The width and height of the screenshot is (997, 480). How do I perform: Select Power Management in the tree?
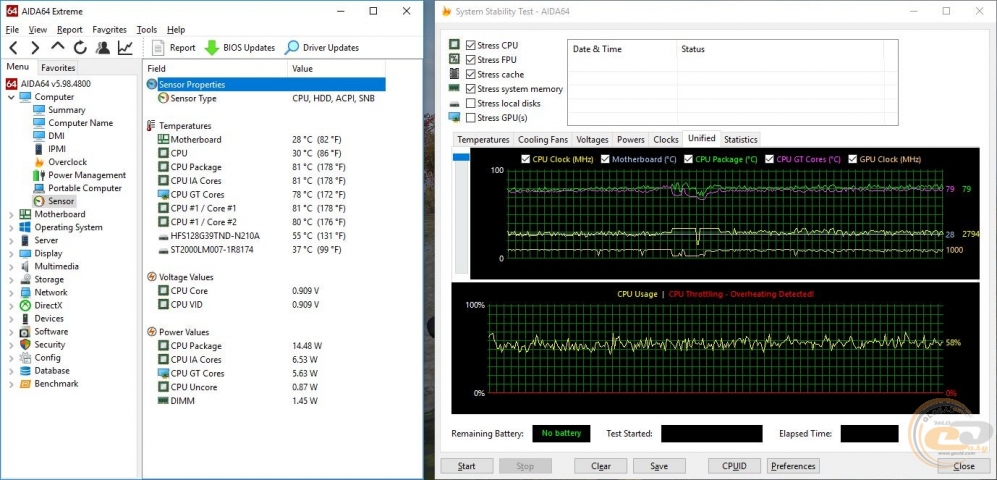(87, 175)
